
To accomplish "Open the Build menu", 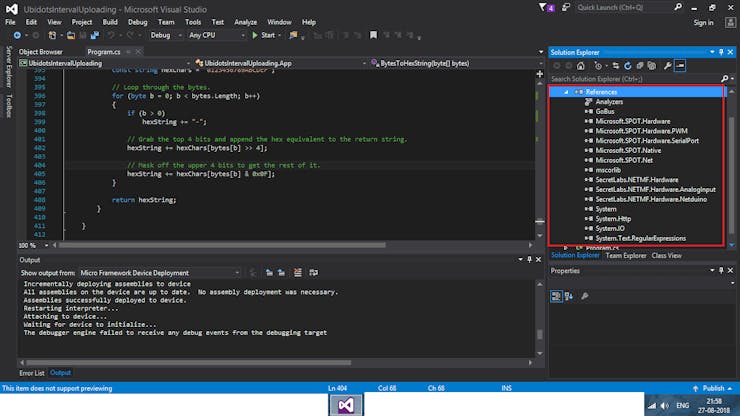I will [x=110, y=22].
